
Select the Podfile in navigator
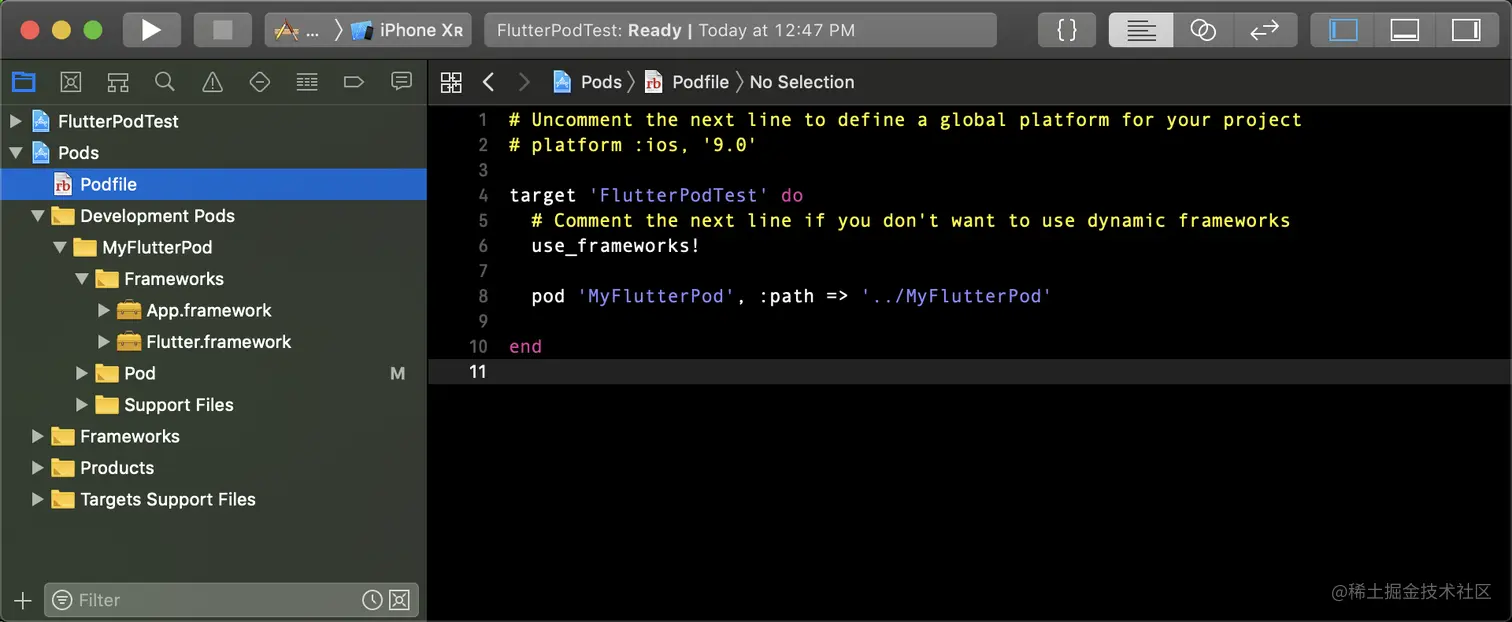(x=213, y=184)
